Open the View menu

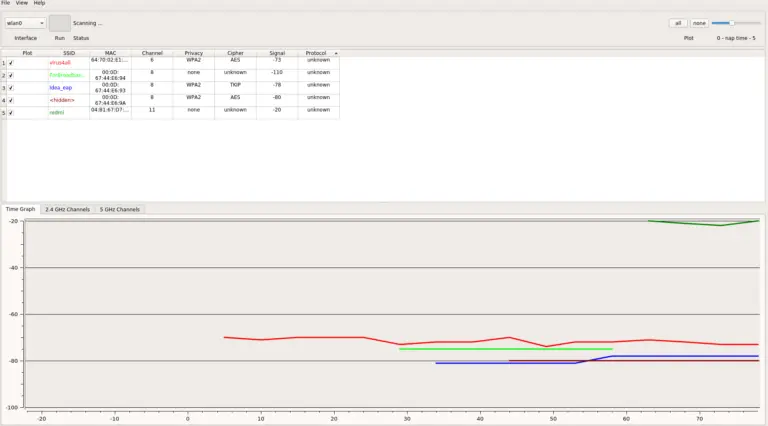click(22, 3)
